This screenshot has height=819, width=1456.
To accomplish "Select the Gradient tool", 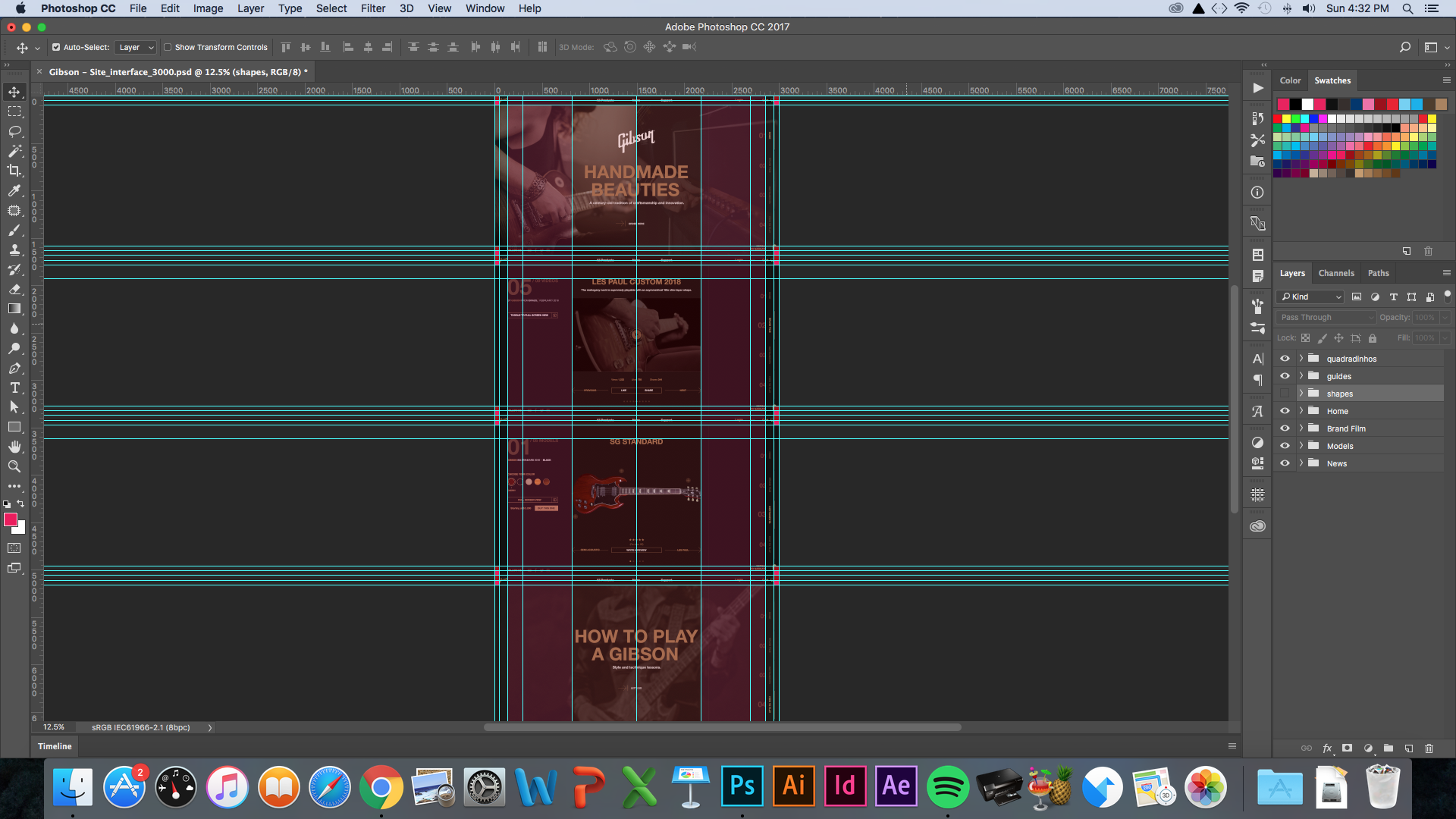I will coord(14,309).
